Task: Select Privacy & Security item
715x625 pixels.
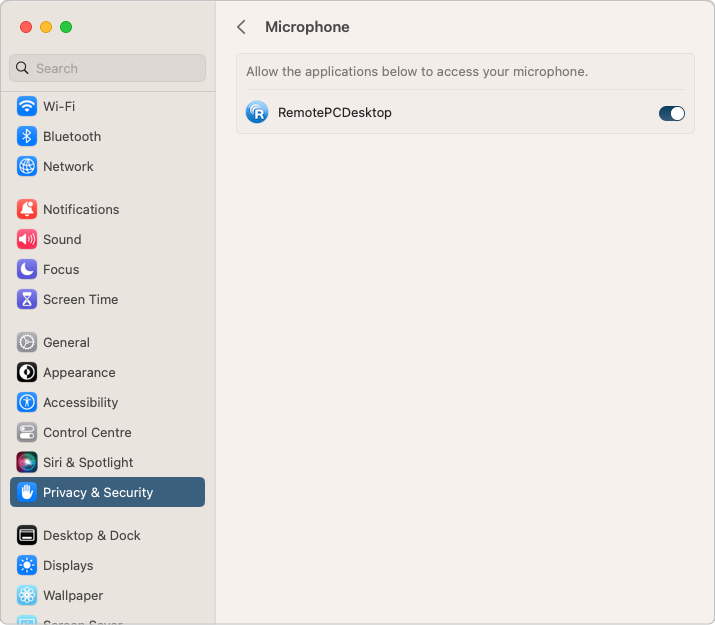Action: [98, 492]
